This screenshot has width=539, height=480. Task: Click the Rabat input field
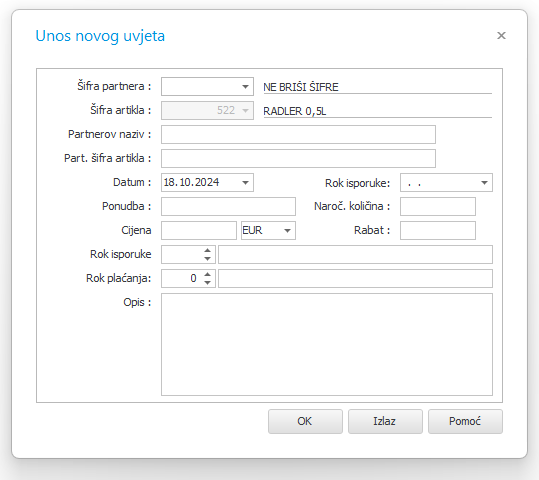pos(438,230)
